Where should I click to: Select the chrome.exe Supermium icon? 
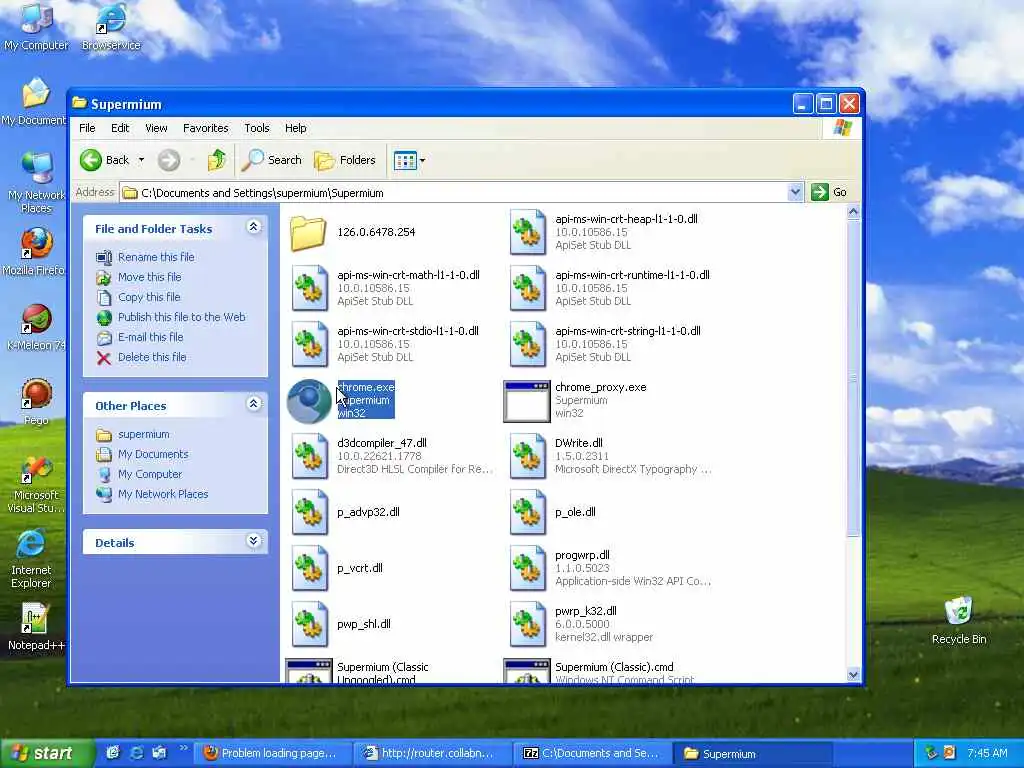point(309,401)
